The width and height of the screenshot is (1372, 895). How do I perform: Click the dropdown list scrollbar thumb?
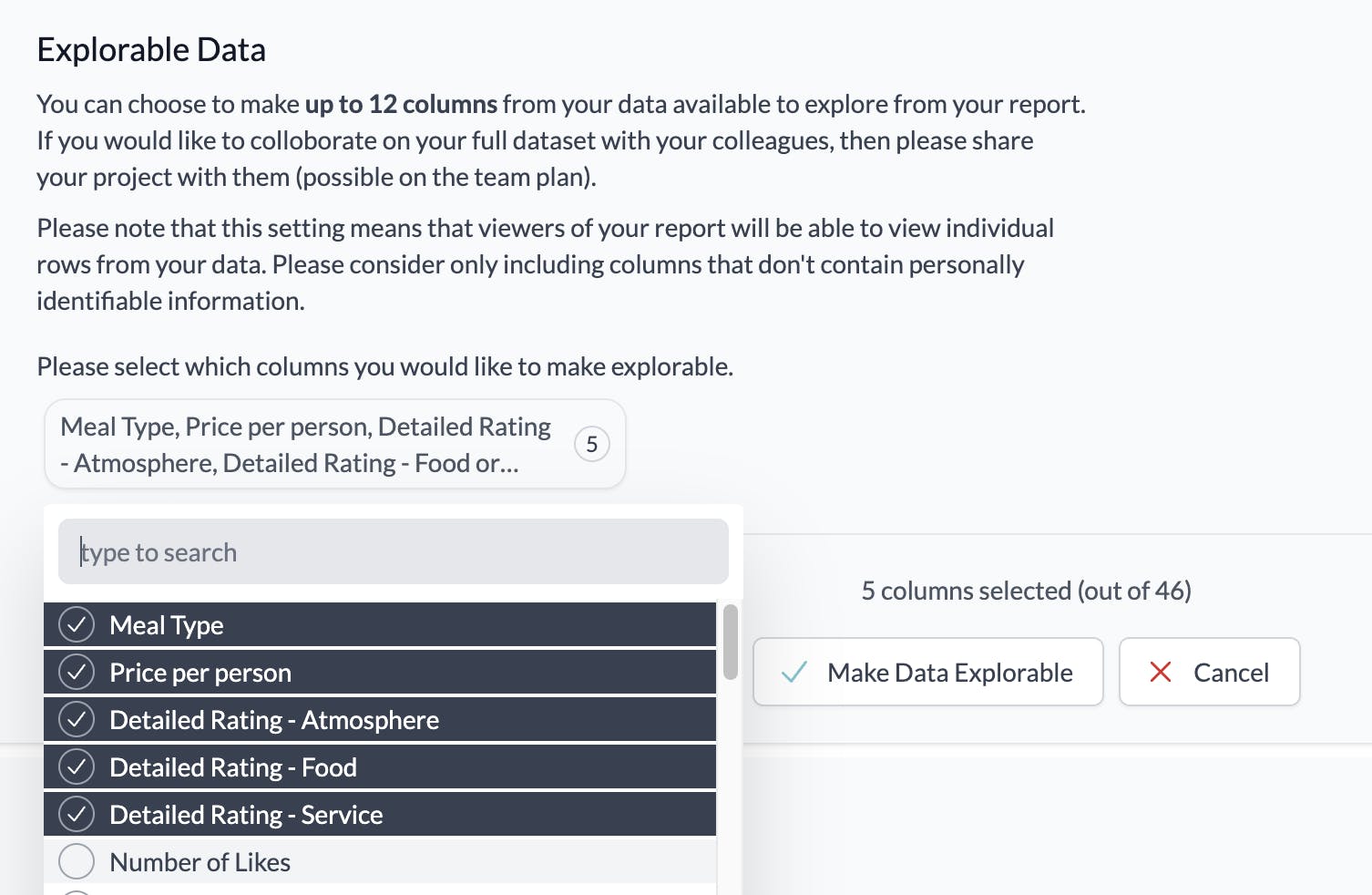click(731, 643)
